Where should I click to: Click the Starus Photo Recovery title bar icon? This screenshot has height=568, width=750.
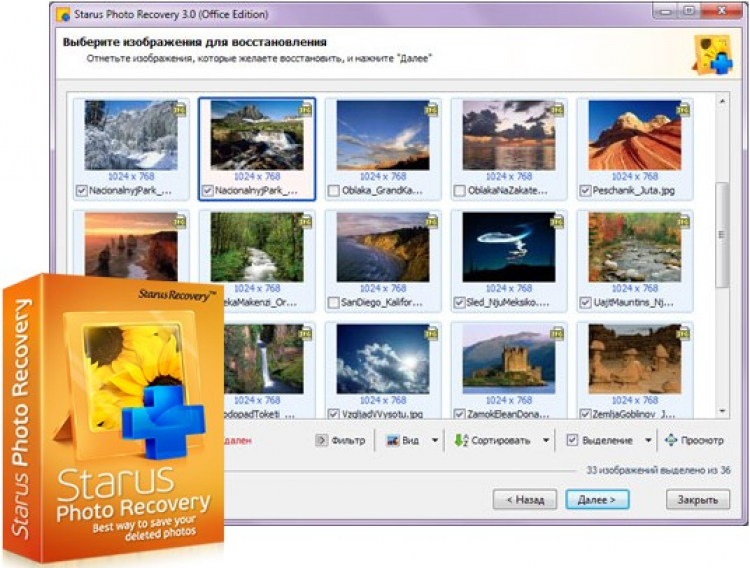tap(63, 14)
